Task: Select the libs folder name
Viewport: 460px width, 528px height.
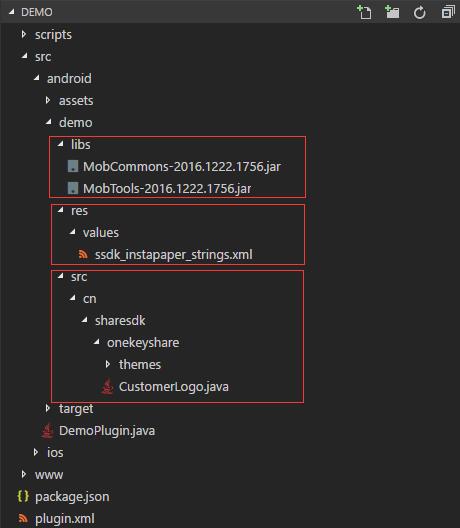Action: point(80,144)
